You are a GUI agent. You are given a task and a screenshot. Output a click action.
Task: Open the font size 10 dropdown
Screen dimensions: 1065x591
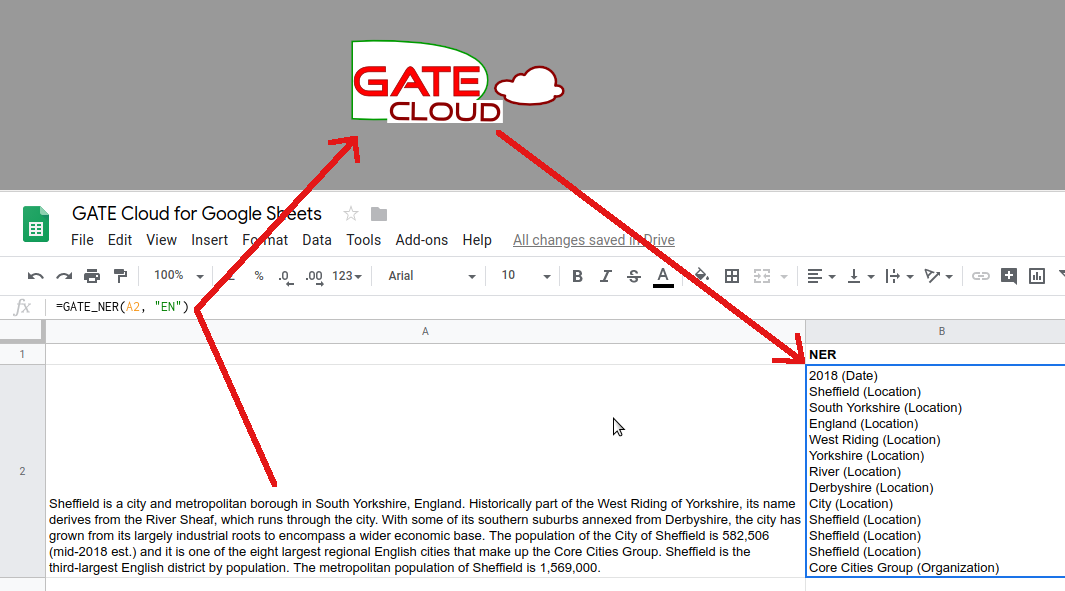point(526,276)
